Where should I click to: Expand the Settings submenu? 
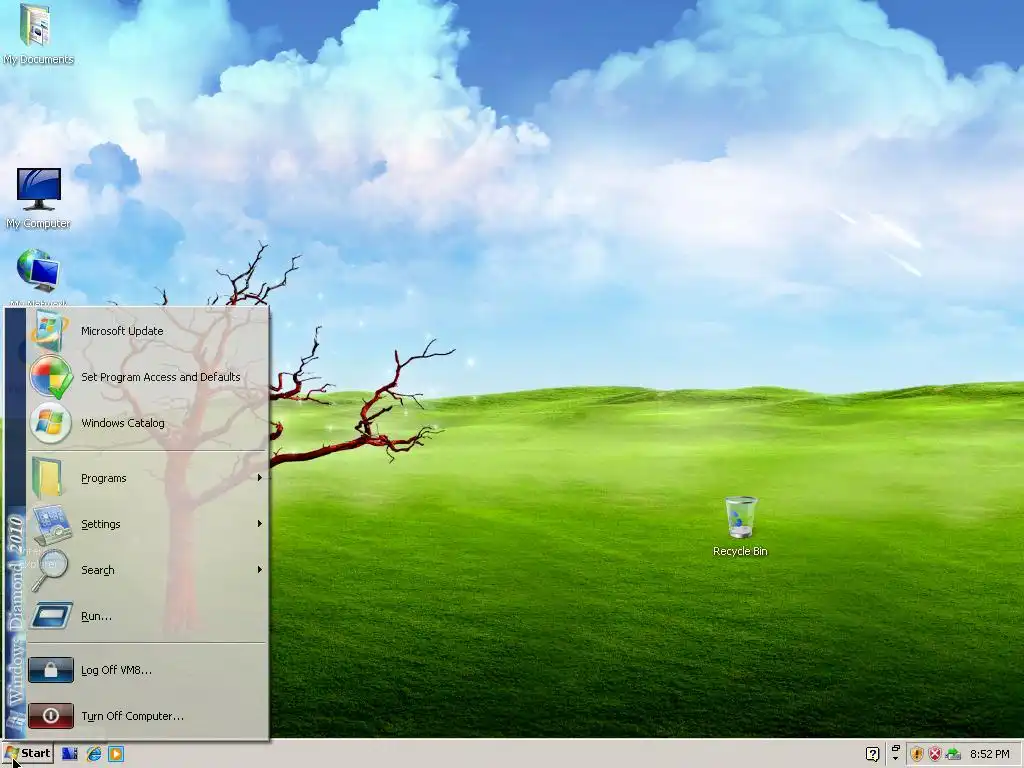click(147, 524)
